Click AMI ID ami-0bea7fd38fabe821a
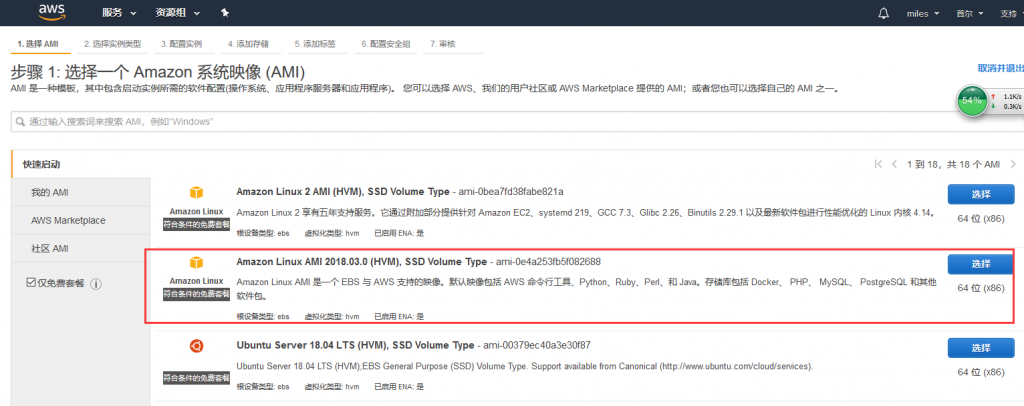 tap(511, 192)
